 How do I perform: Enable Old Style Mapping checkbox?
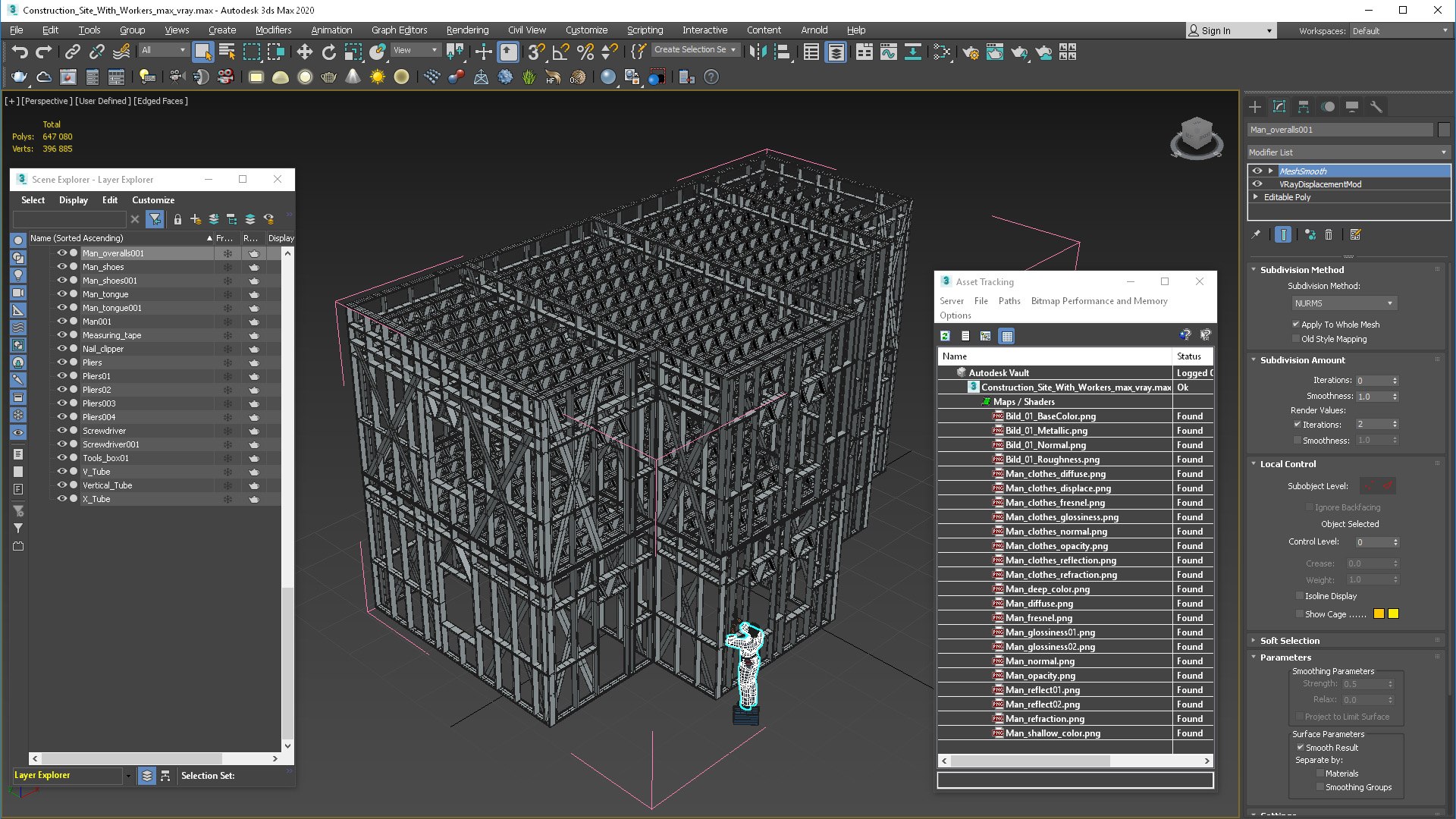click(1296, 339)
